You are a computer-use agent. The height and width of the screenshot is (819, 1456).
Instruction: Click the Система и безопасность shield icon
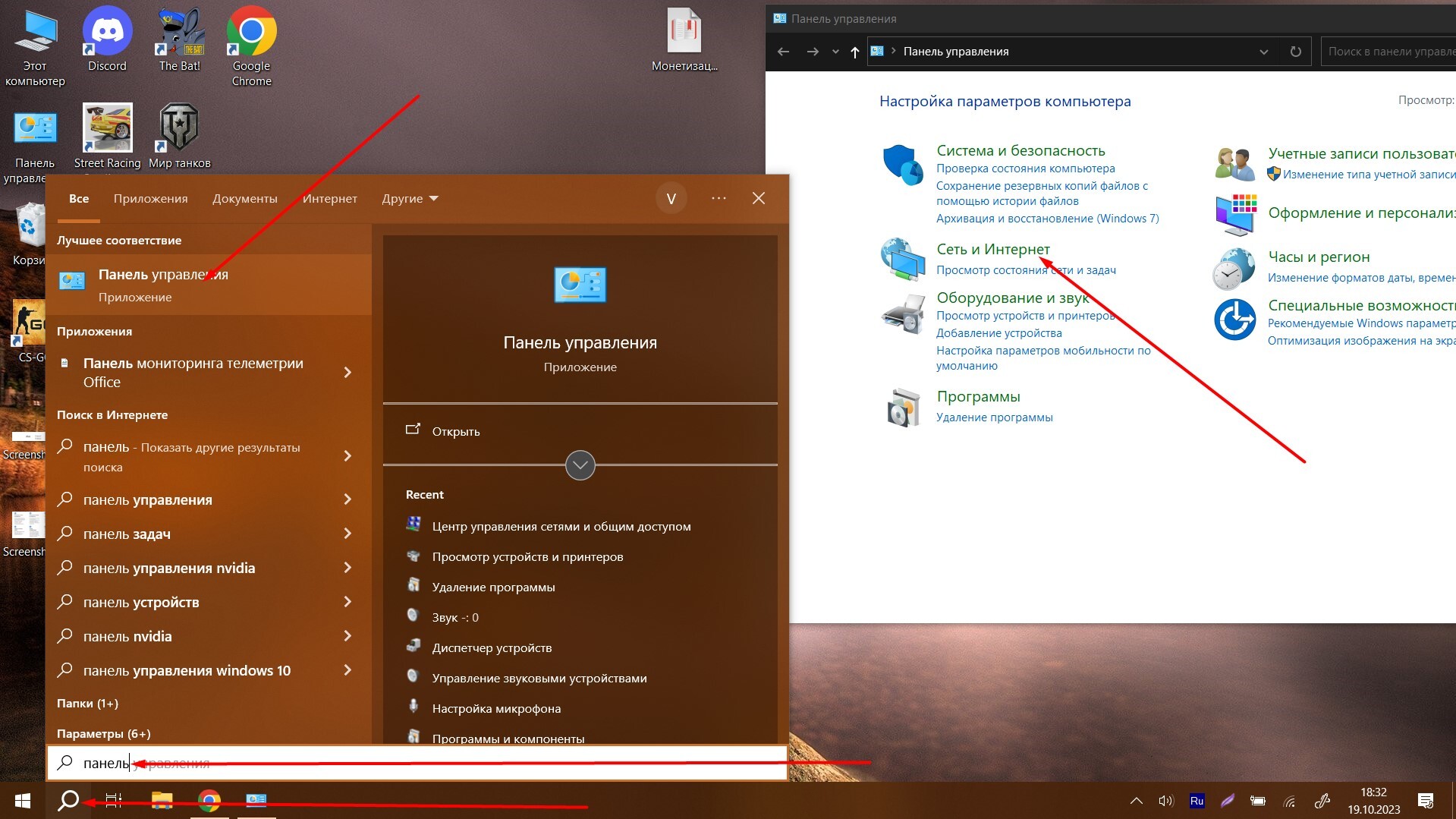tap(902, 165)
